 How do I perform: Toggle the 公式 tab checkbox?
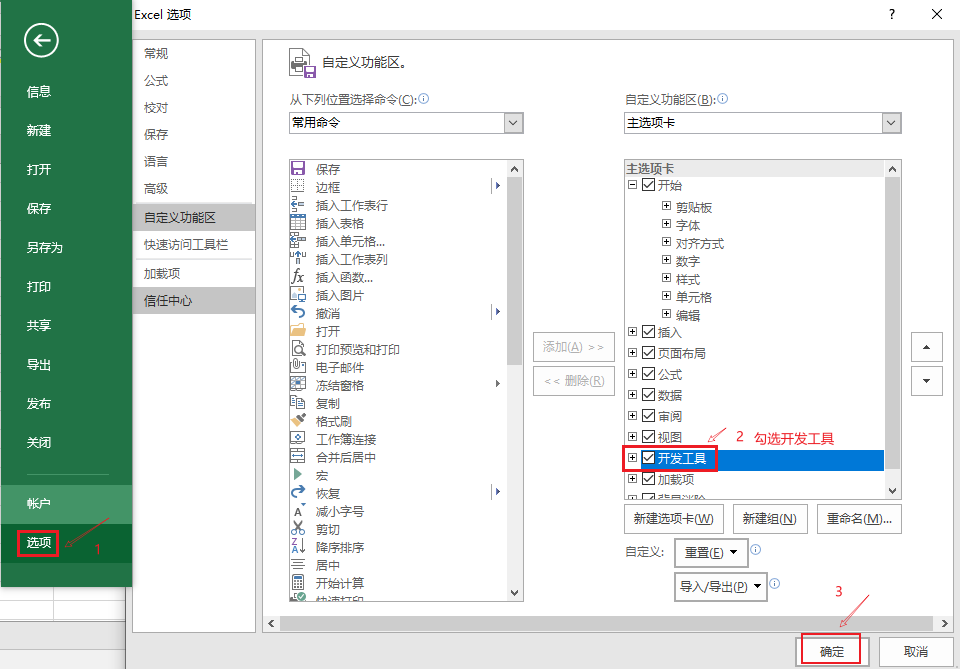[x=648, y=373]
